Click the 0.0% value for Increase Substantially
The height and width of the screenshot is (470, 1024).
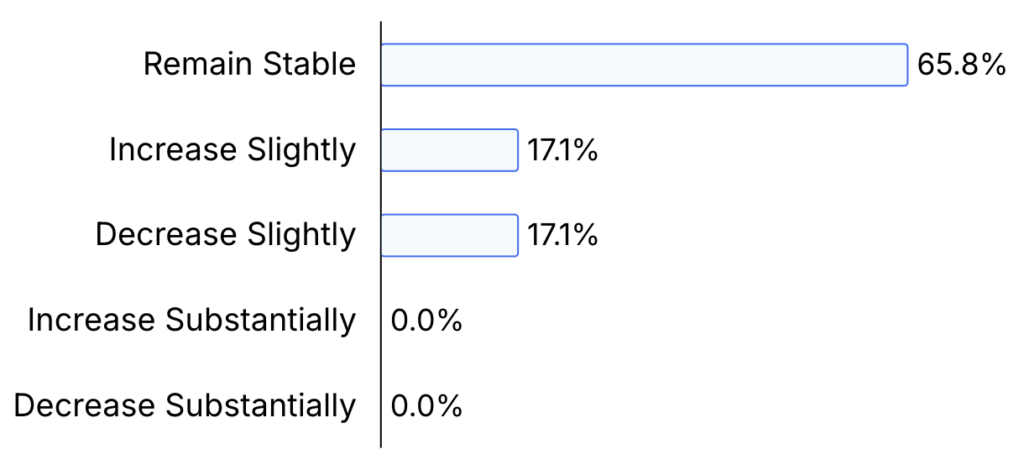point(426,321)
